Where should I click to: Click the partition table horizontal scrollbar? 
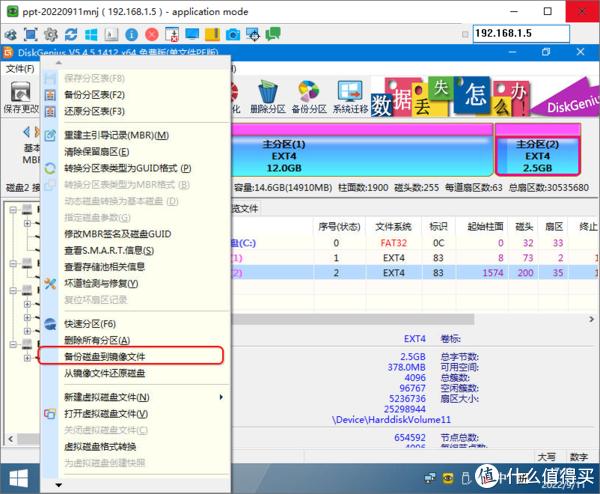[353, 319]
